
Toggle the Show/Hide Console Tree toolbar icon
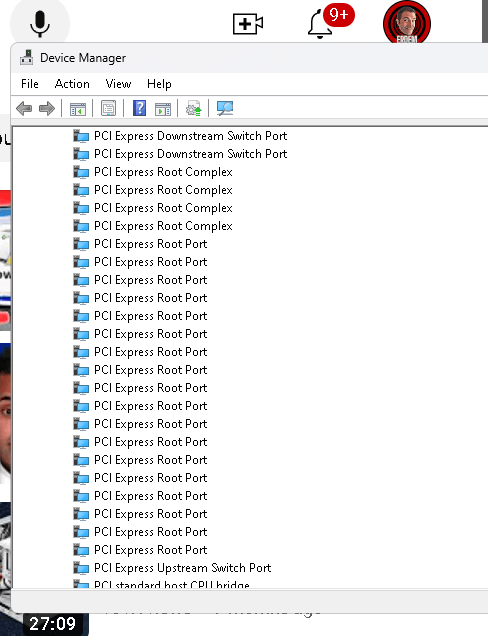(x=77, y=109)
